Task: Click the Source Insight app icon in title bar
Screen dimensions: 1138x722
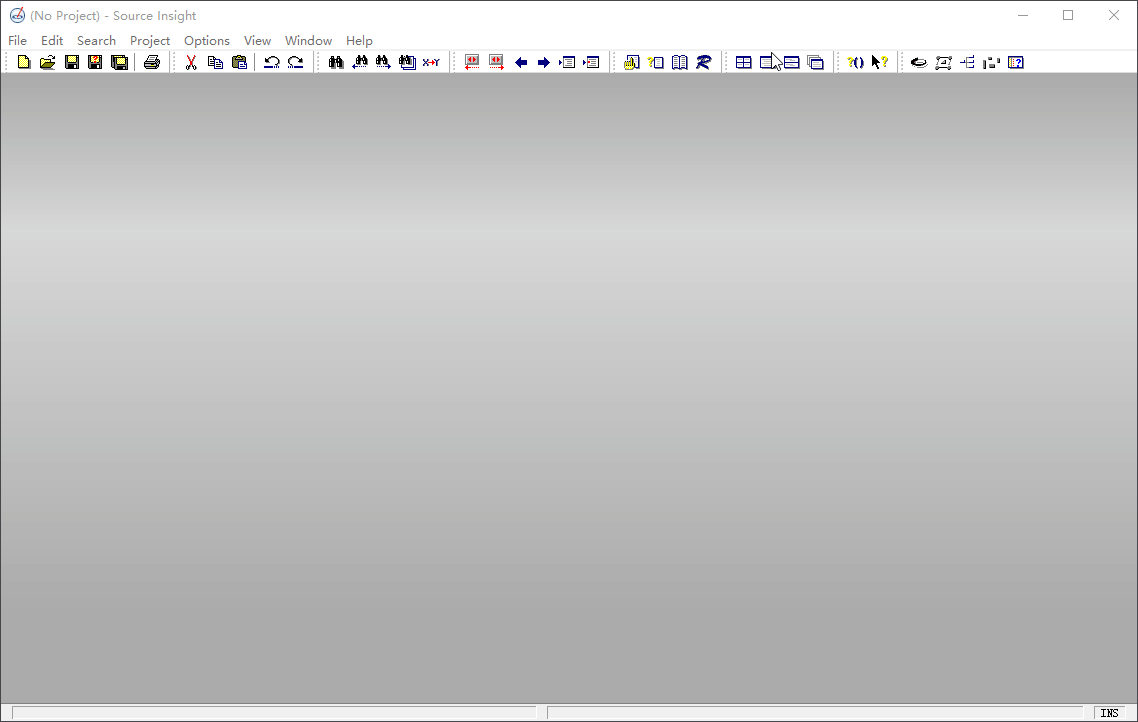Action: pos(17,15)
